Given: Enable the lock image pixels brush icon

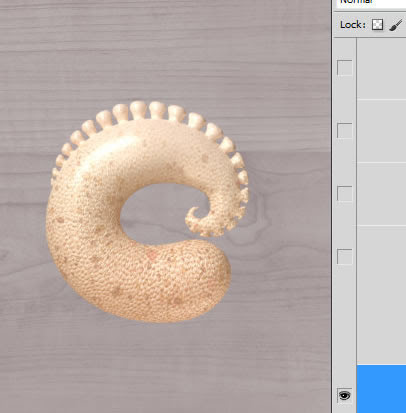Looking at the screenshot, I should (396, 25).
